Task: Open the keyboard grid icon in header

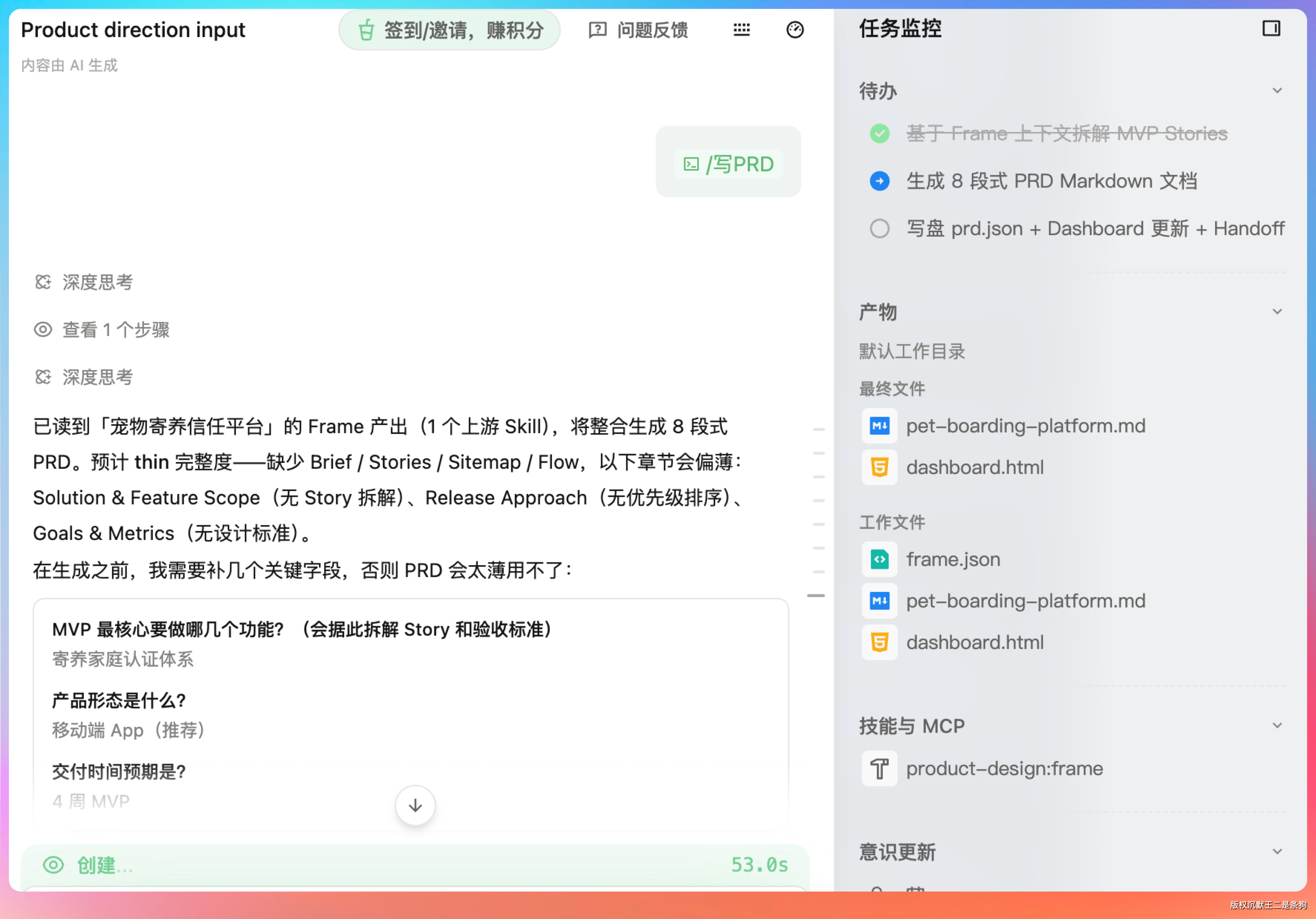Action: point(742,30)
